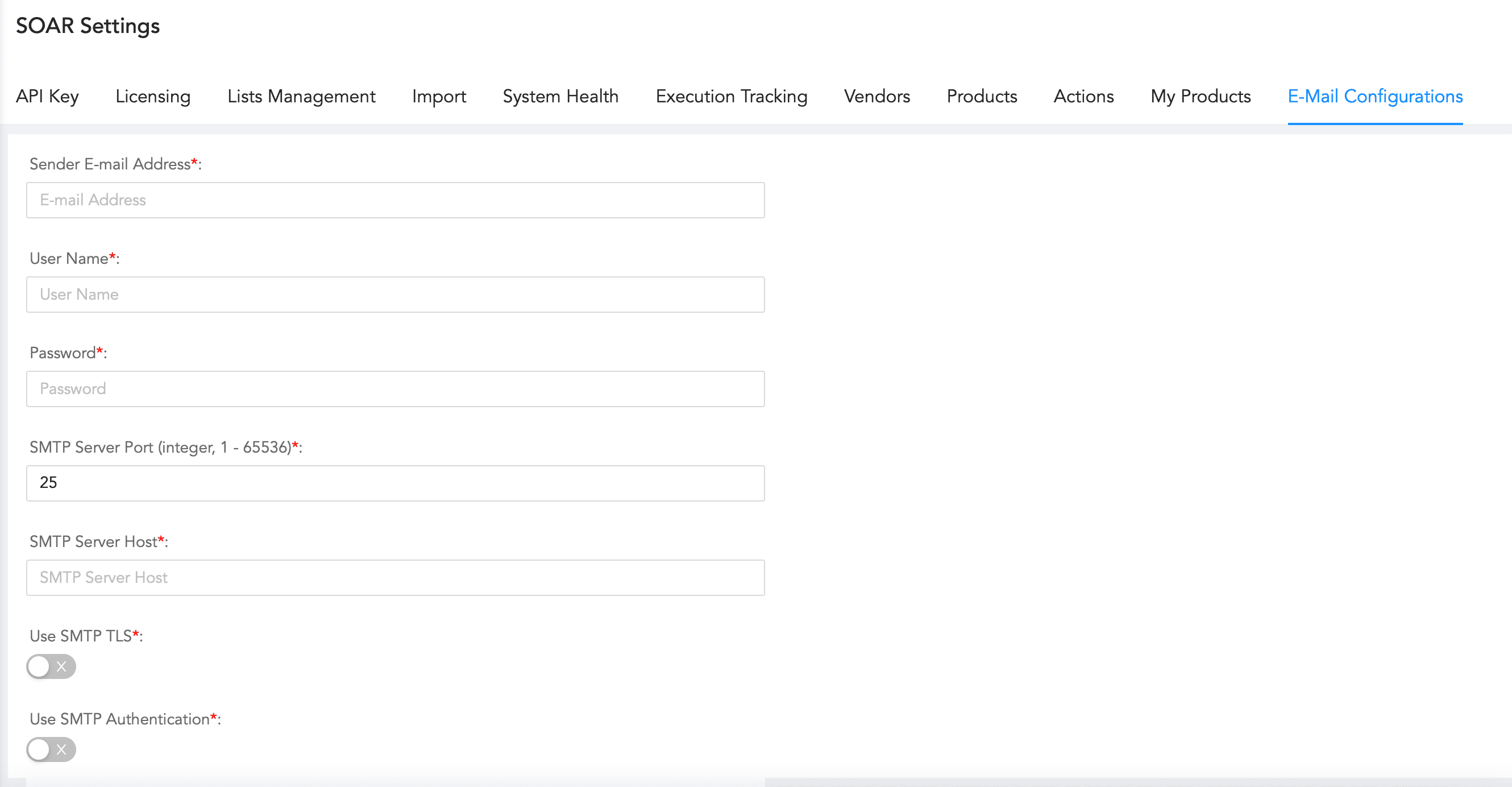
Task: Open the Execution Tracking tab
Action: (731, 96)
